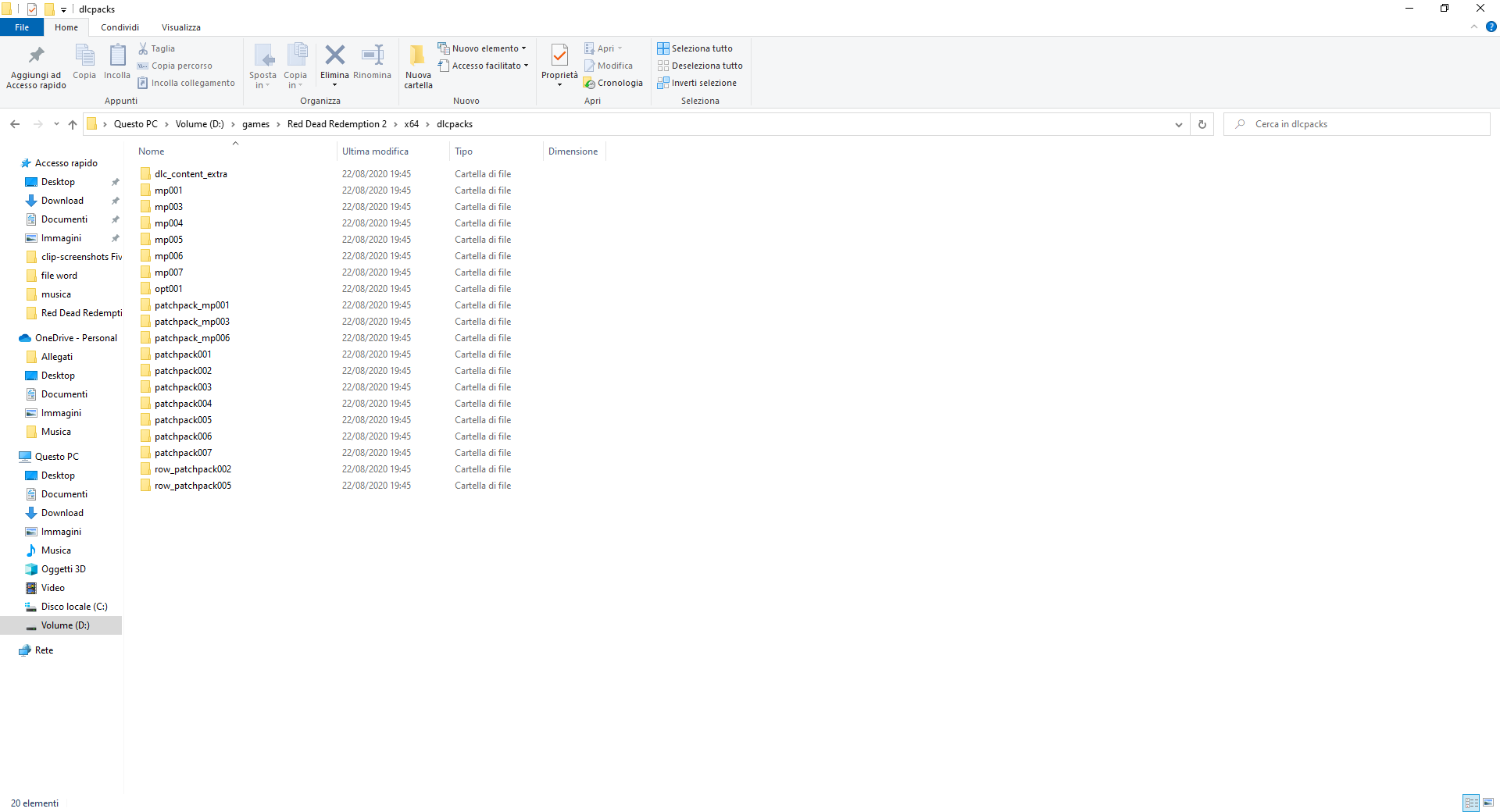Screen dimensions: 1500x812
Task: Select the dlc_content_extra folder
Action: (x=191, y=174)
